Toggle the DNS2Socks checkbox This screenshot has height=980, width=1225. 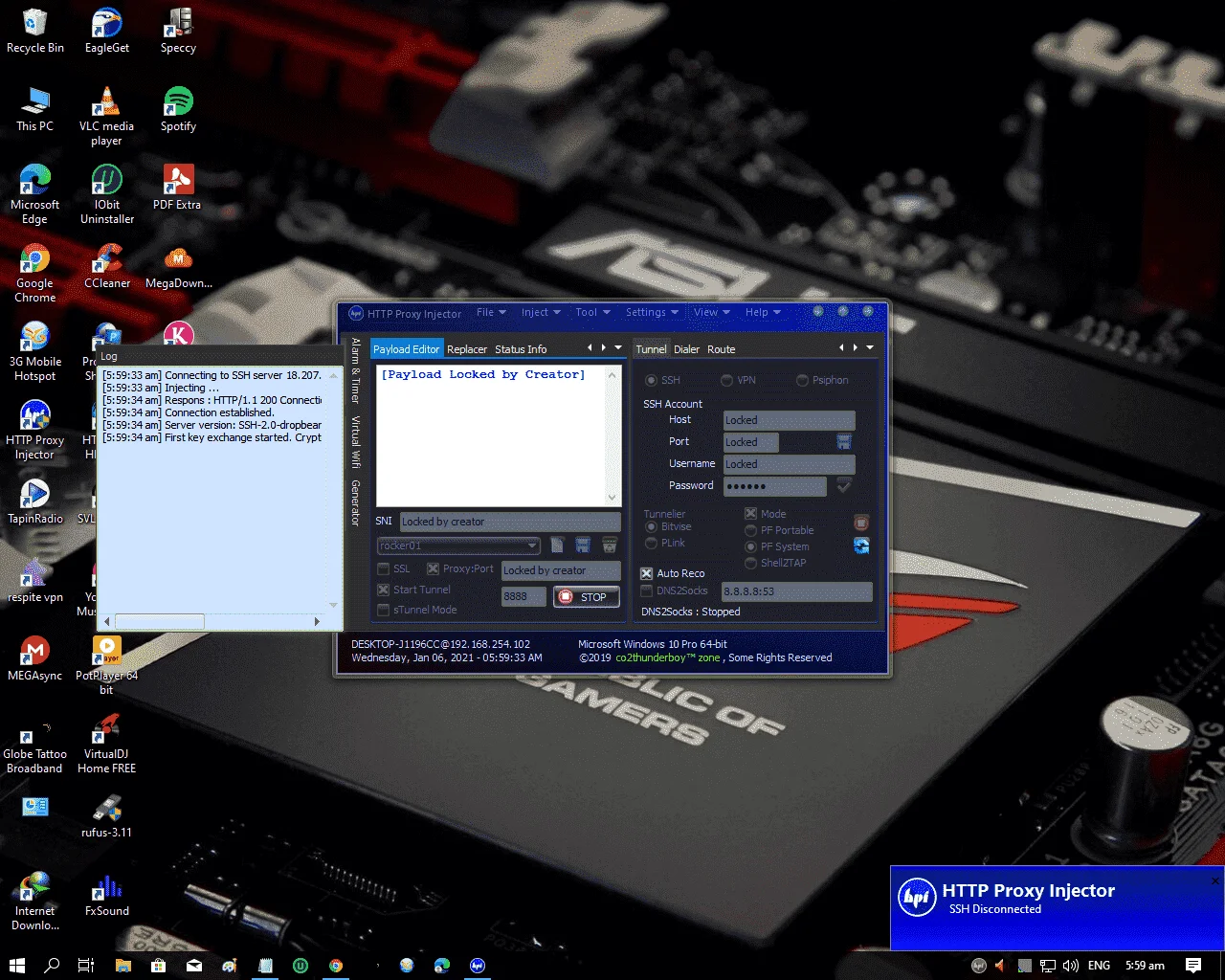point(647,590)
